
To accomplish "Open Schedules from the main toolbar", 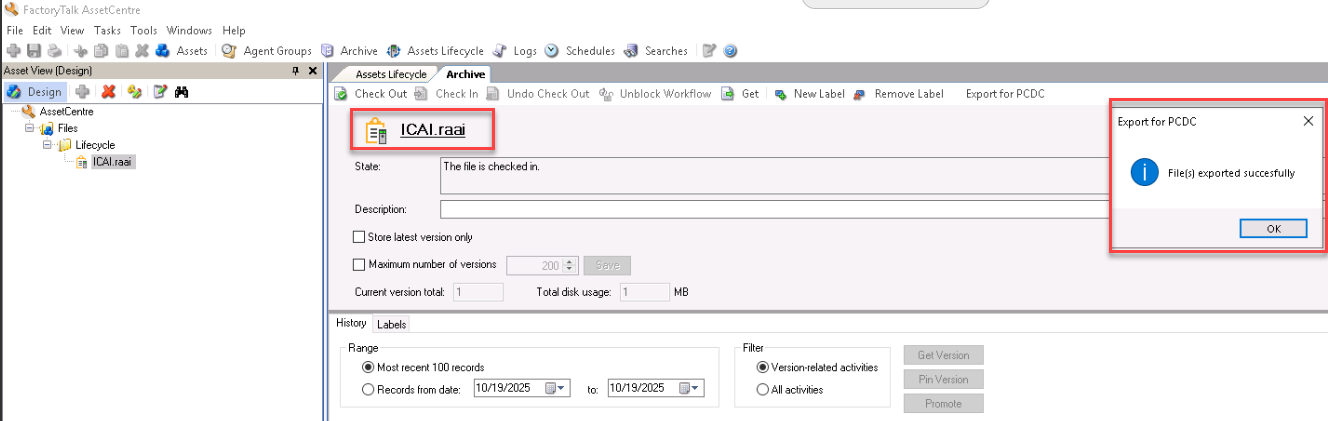I will click(581, 51).
